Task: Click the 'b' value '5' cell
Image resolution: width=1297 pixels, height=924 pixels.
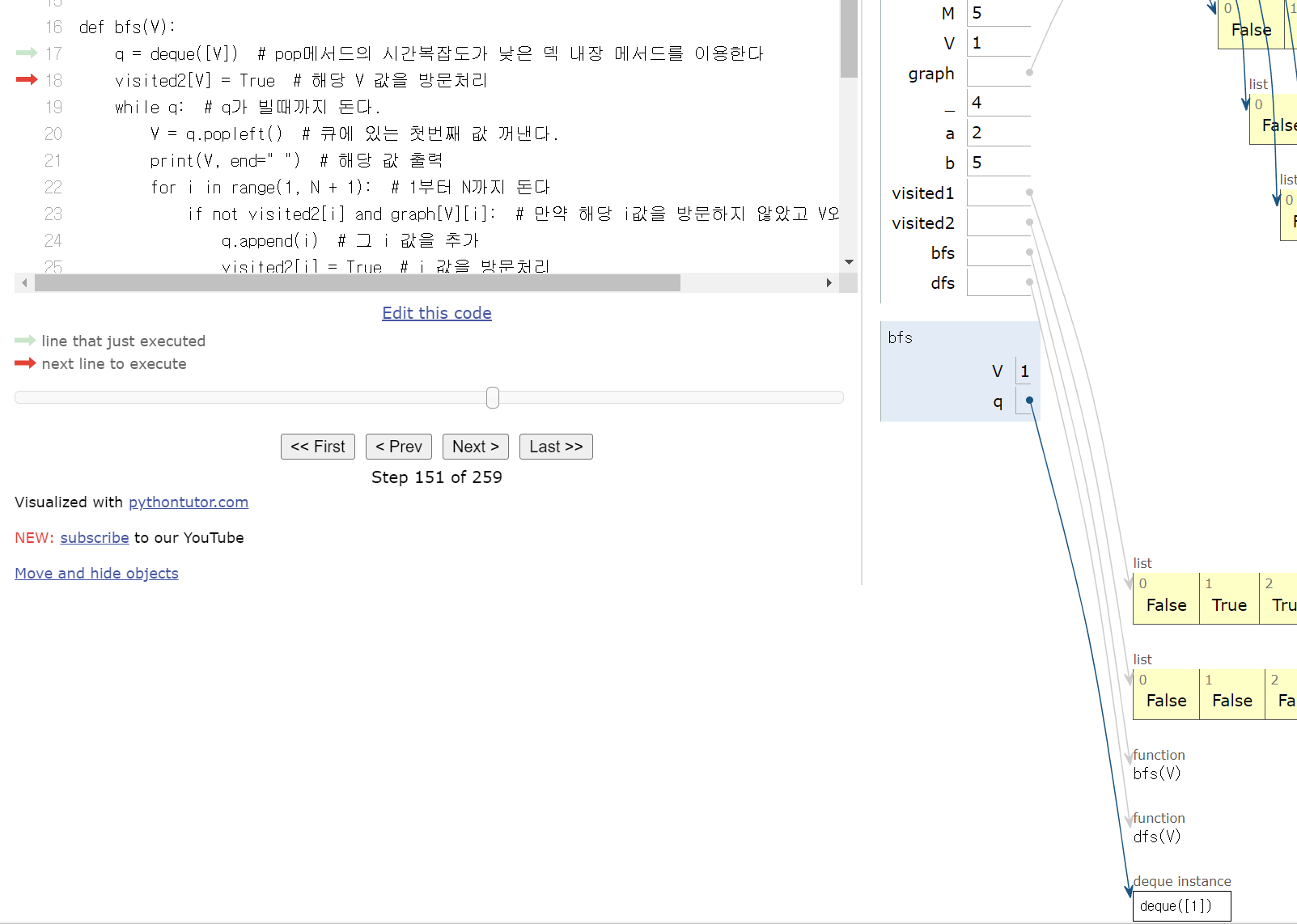Action: click(x=998, y=163)
